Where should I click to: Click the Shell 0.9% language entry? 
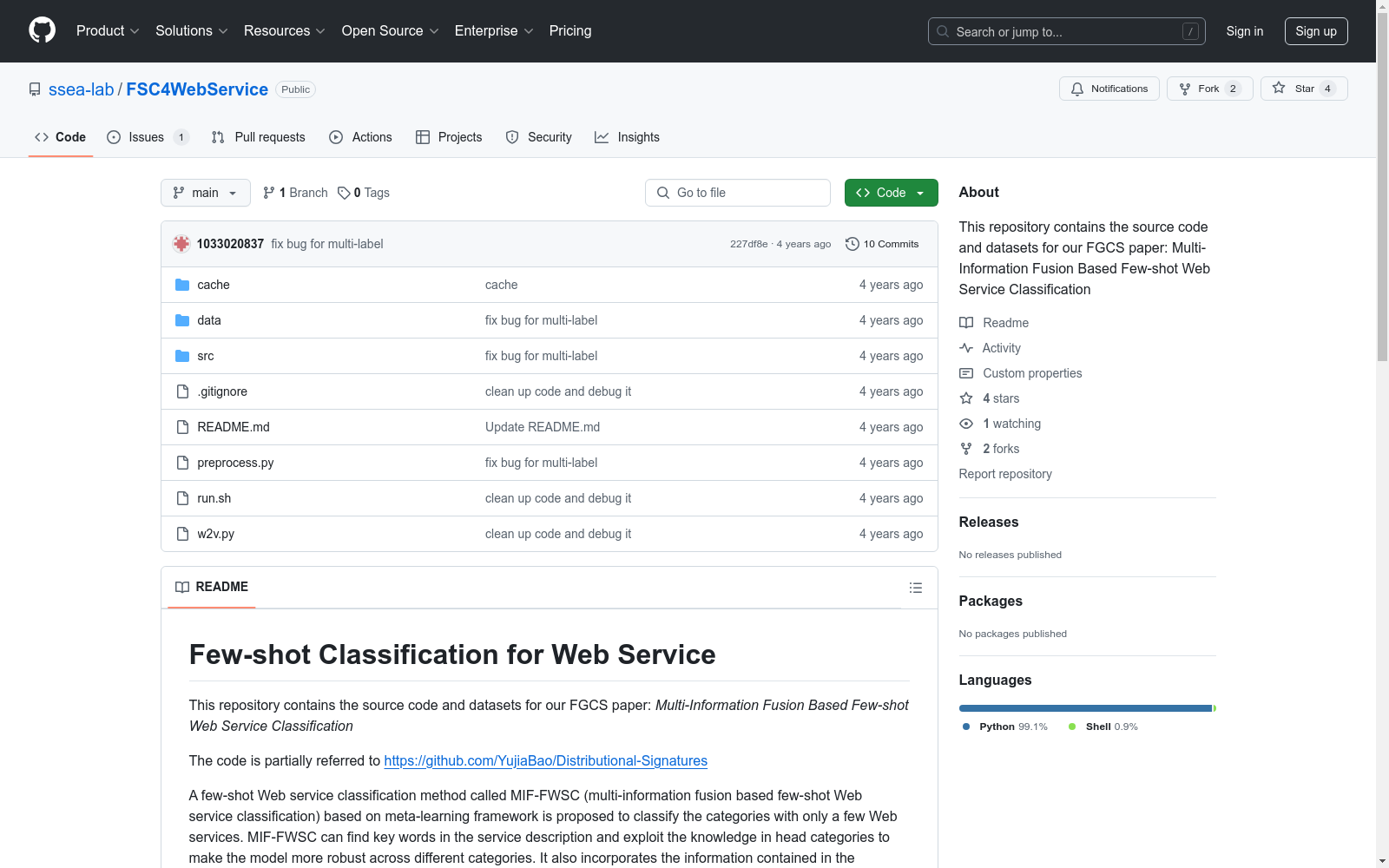point(1103,727)
